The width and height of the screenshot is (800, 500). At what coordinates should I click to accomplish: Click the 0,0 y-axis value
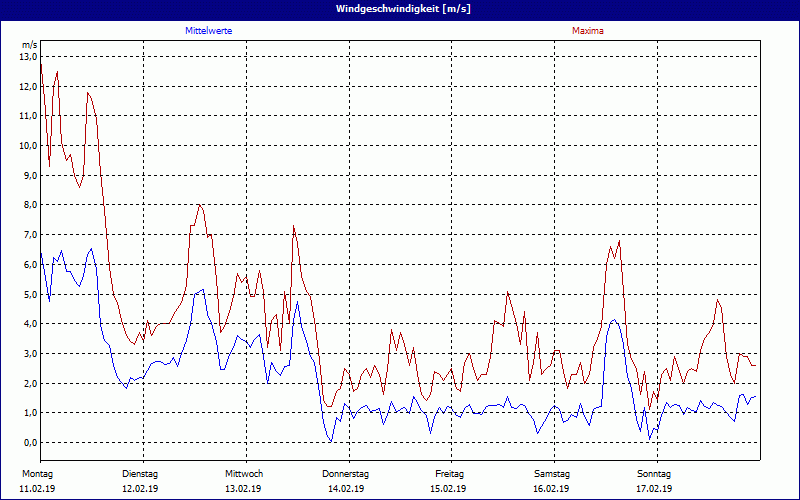pyautogui.click(x=28, y=443)
